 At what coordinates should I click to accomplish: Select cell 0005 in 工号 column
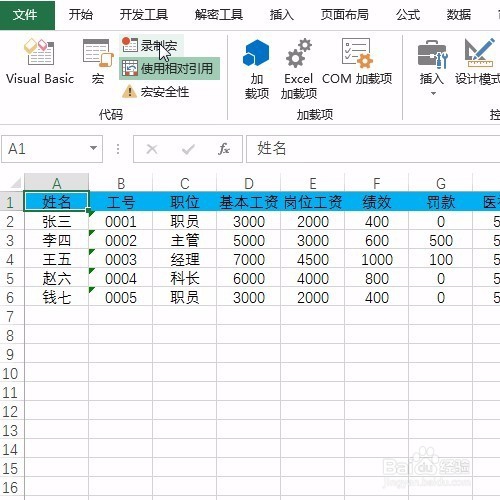pos(121,297)
